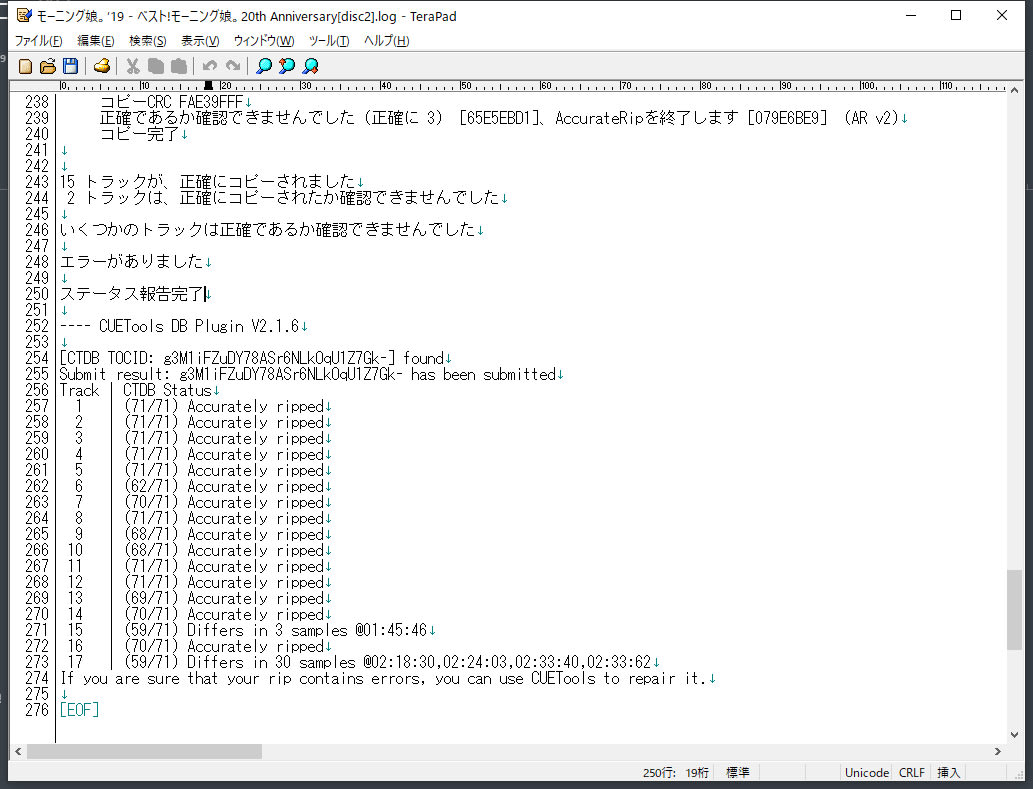Viewport: 1033px width, 789px height.
Task: Click the 'コピー完了' line
Action: pyautogui.click(x=144, y=134)
